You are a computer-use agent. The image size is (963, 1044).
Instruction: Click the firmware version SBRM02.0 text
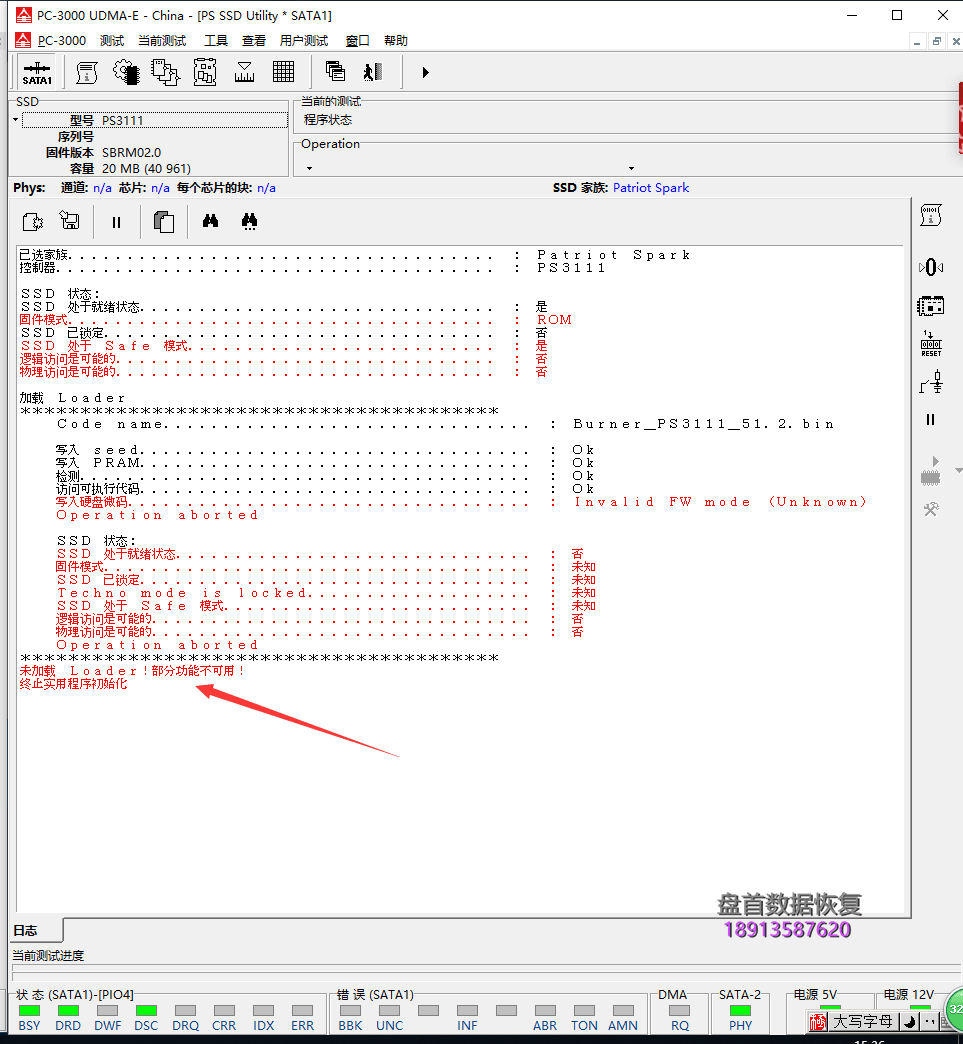pos(131,152)
